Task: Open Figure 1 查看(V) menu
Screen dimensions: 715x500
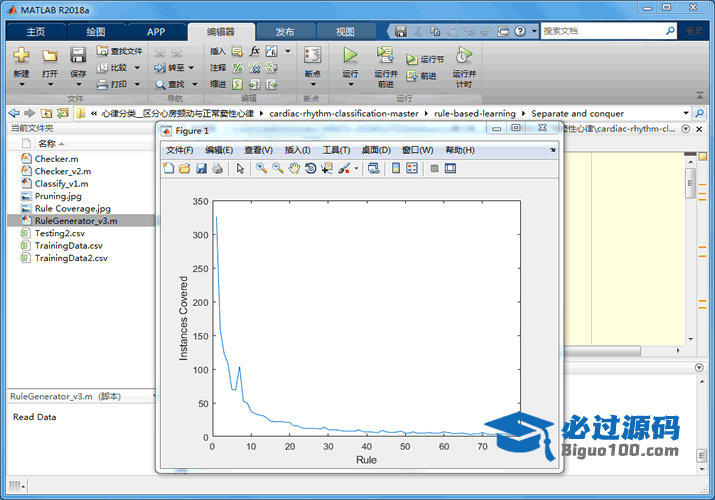Action: [259, 150]
